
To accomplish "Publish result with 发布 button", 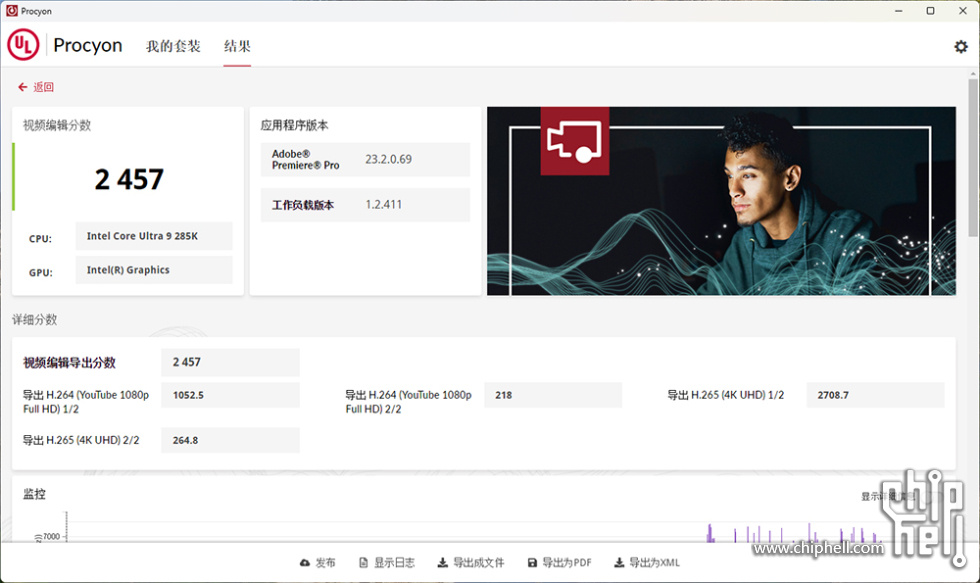I will 318,562.
